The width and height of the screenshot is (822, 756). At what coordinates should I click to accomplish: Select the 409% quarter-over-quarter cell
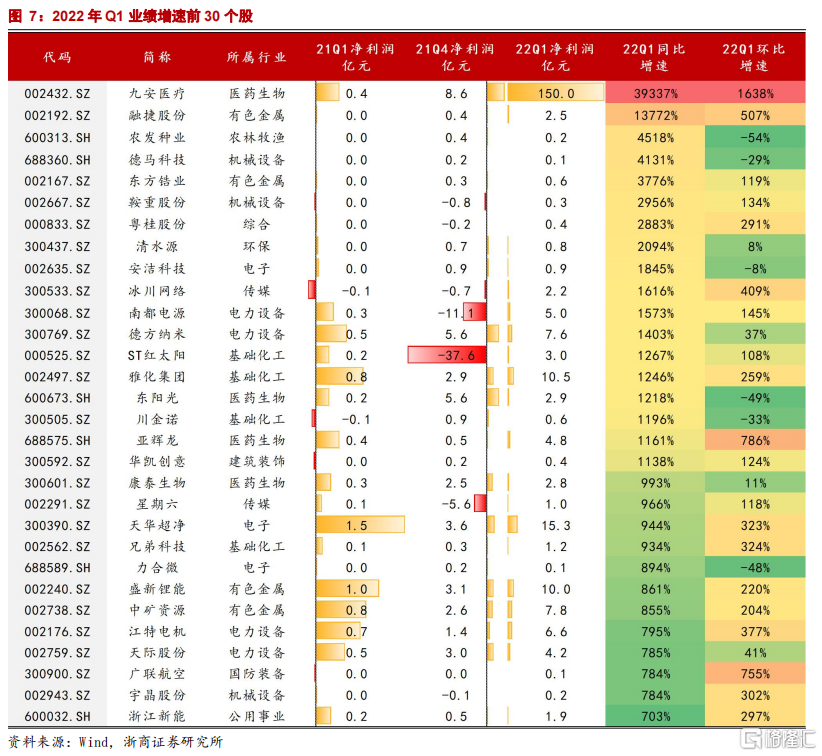point(755,291)
